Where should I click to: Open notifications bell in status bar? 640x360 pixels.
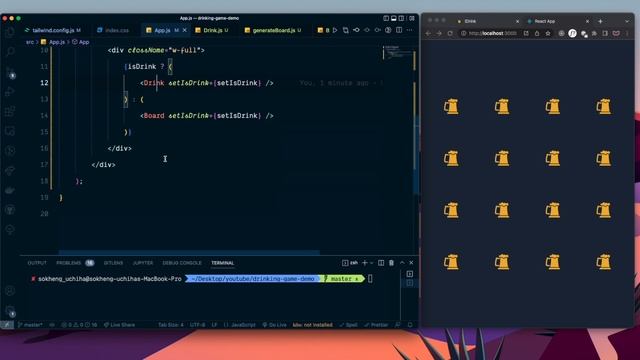pyautogui.click(x=410, y=325)
